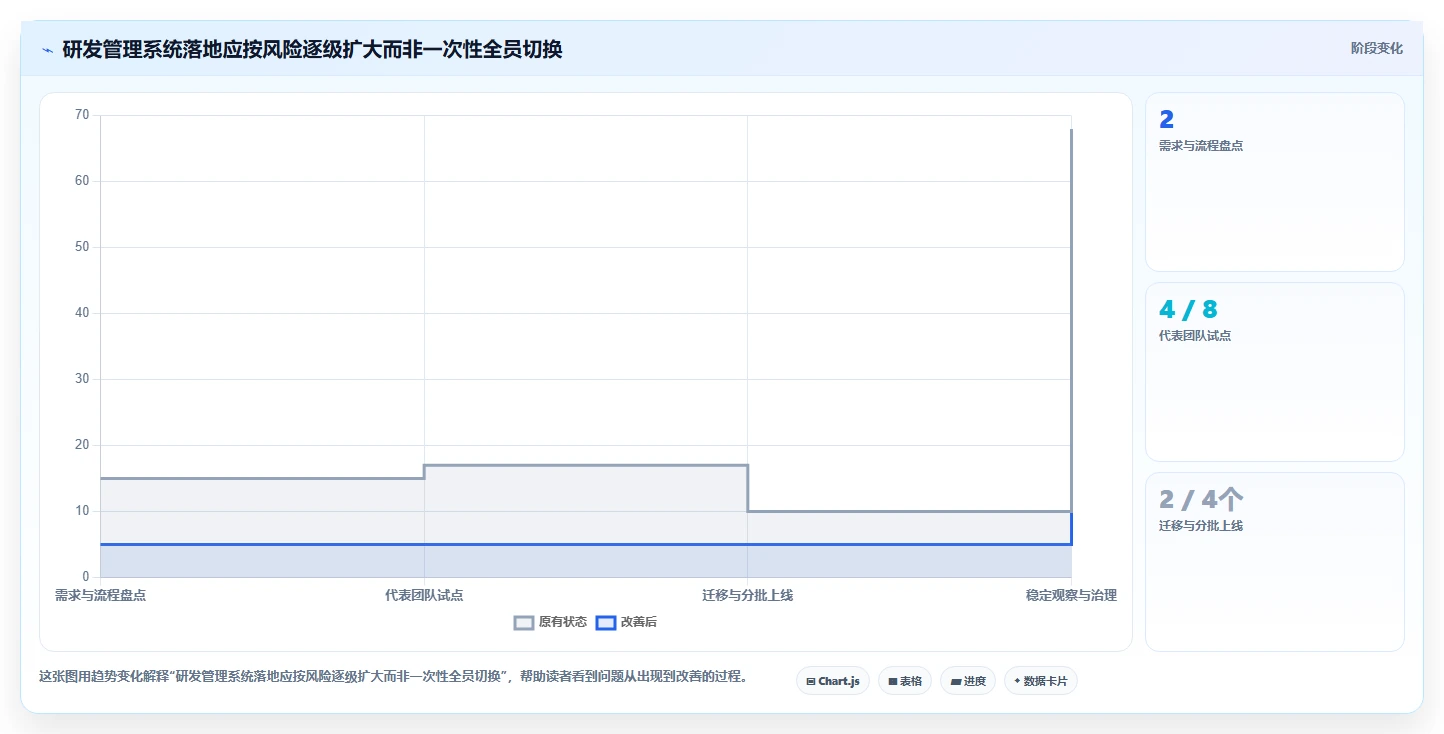Image resolution: width=1444 pixels, height=734 pixels.
Task: Click the 进度 tag chip
Action: (x=968, y=681)
